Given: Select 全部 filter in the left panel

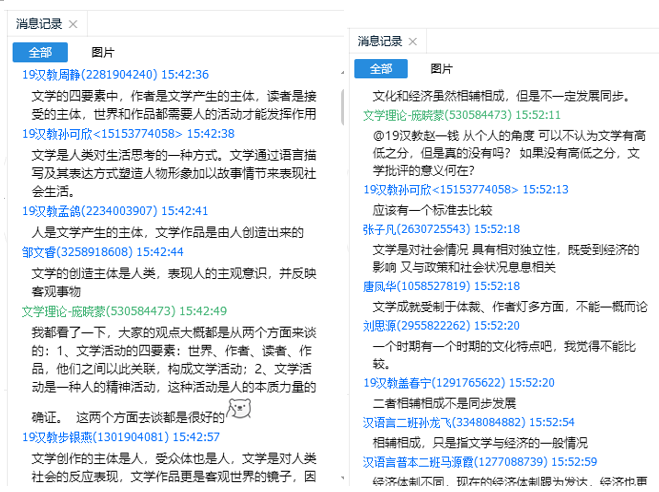Looking at the screenshot, I should pyautogui.click(x=39, y=53).
